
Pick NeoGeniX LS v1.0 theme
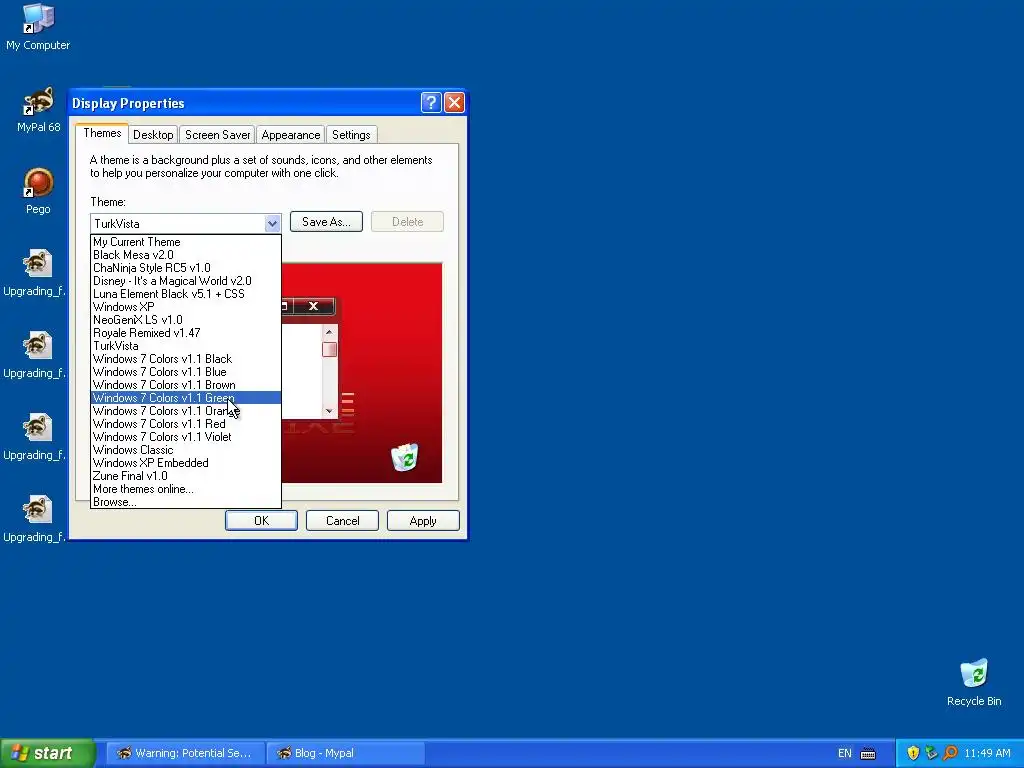(185, 320)
